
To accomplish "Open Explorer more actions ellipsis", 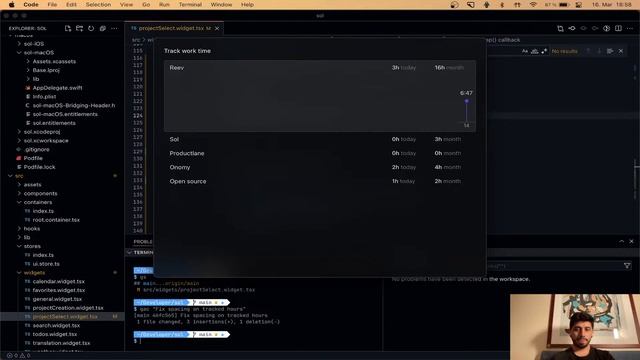I will coord(114,28).
